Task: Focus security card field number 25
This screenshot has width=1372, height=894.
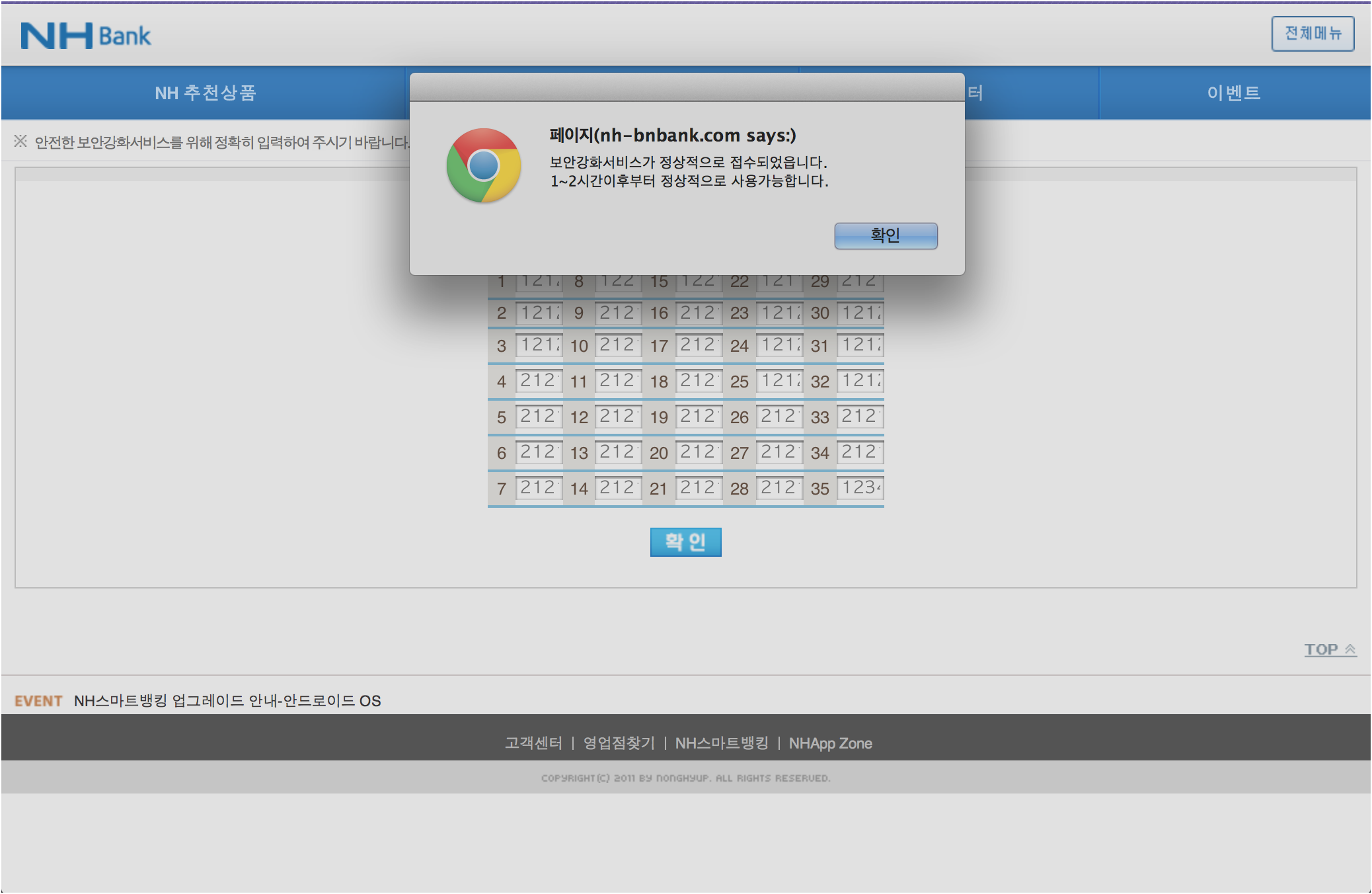Action: tap(780, 381)
